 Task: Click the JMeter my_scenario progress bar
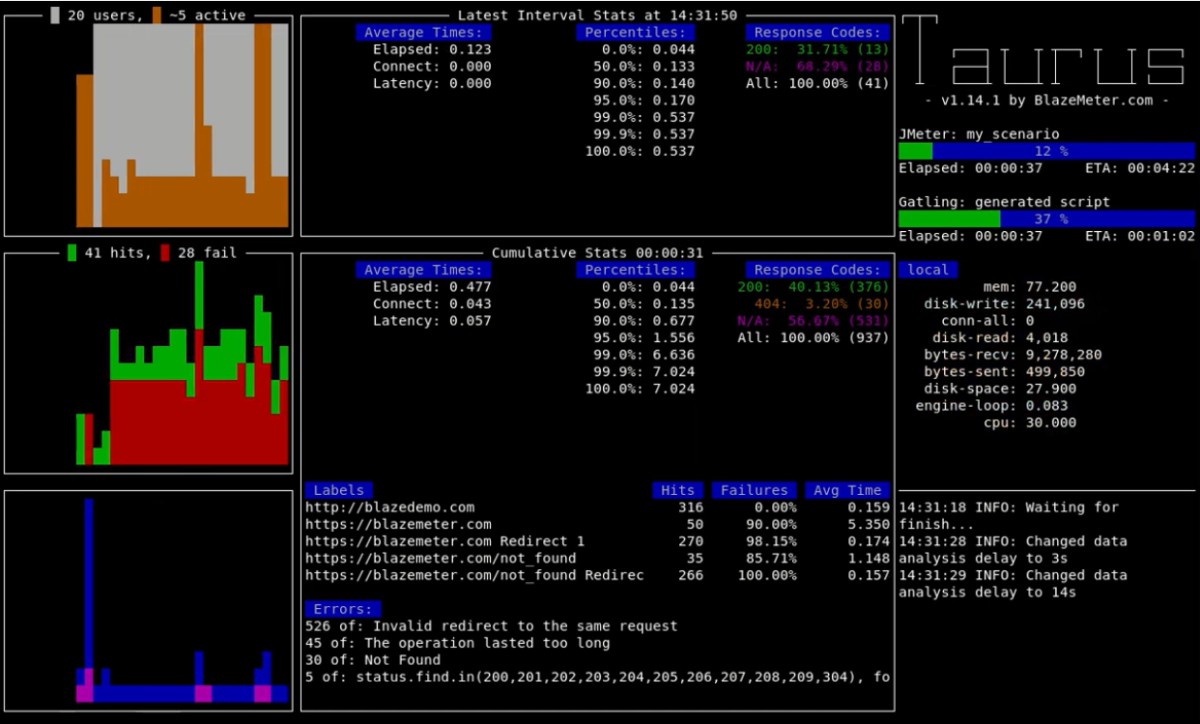click(x=1046, y=151)
